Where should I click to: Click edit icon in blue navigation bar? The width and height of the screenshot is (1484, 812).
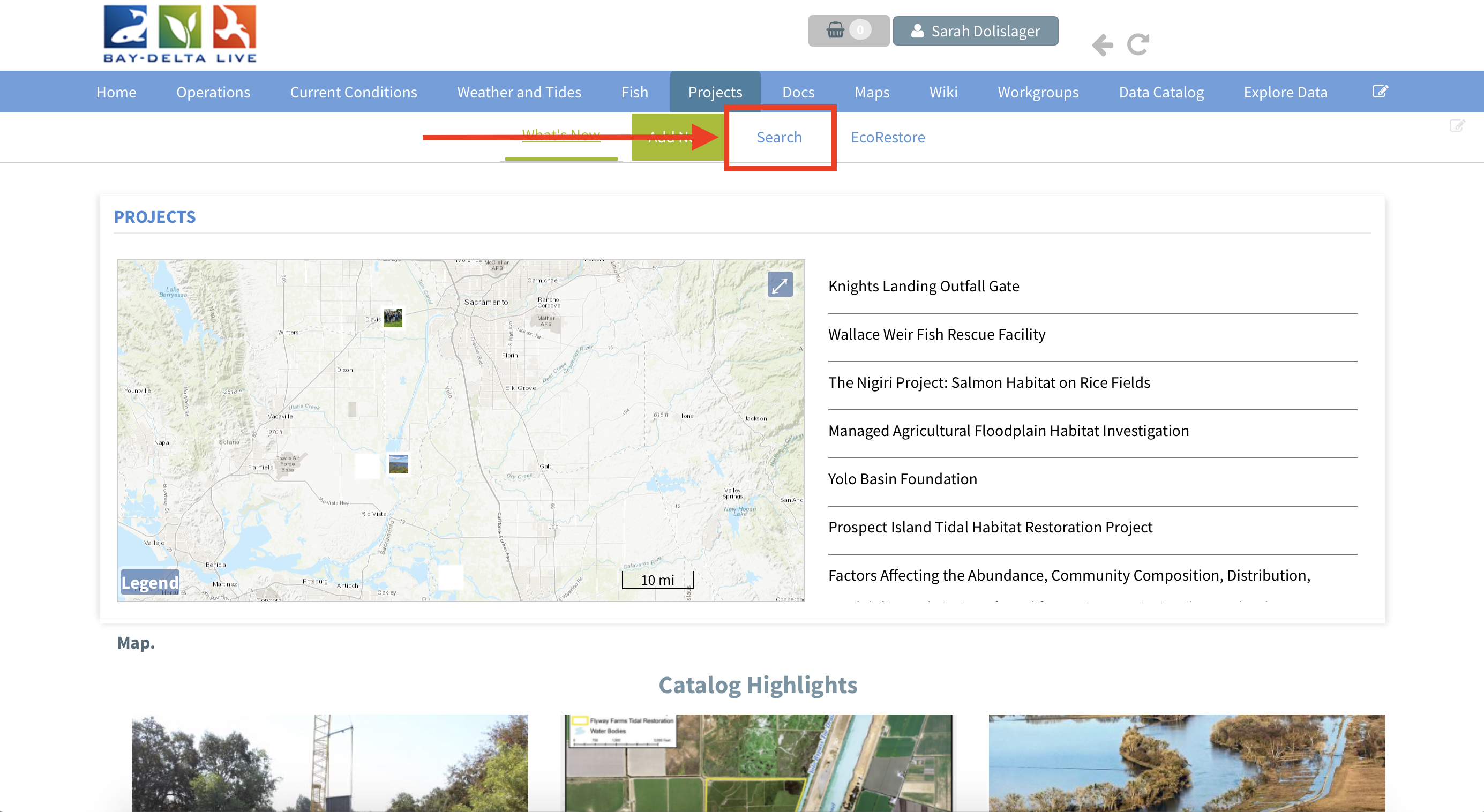(x=1380, y=92)
